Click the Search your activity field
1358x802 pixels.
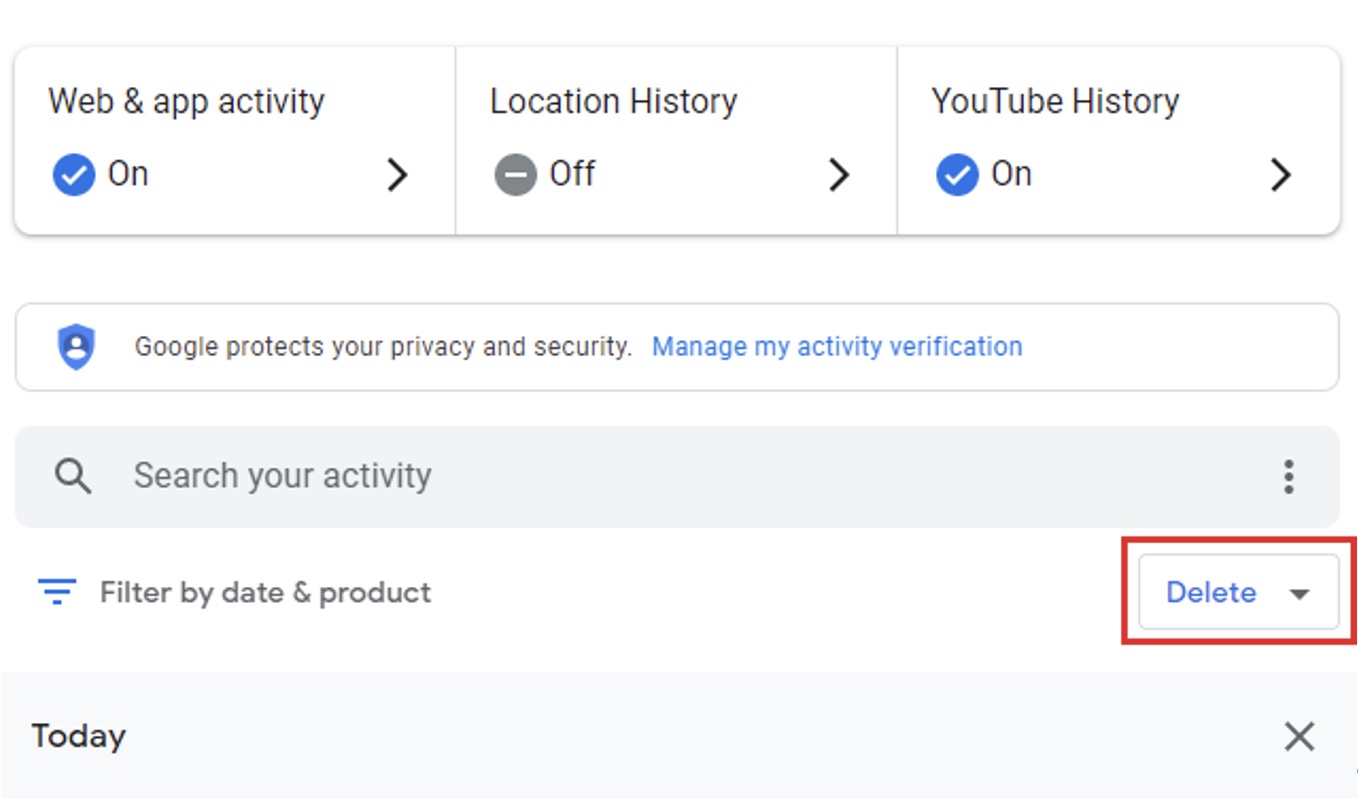point(282,476)
